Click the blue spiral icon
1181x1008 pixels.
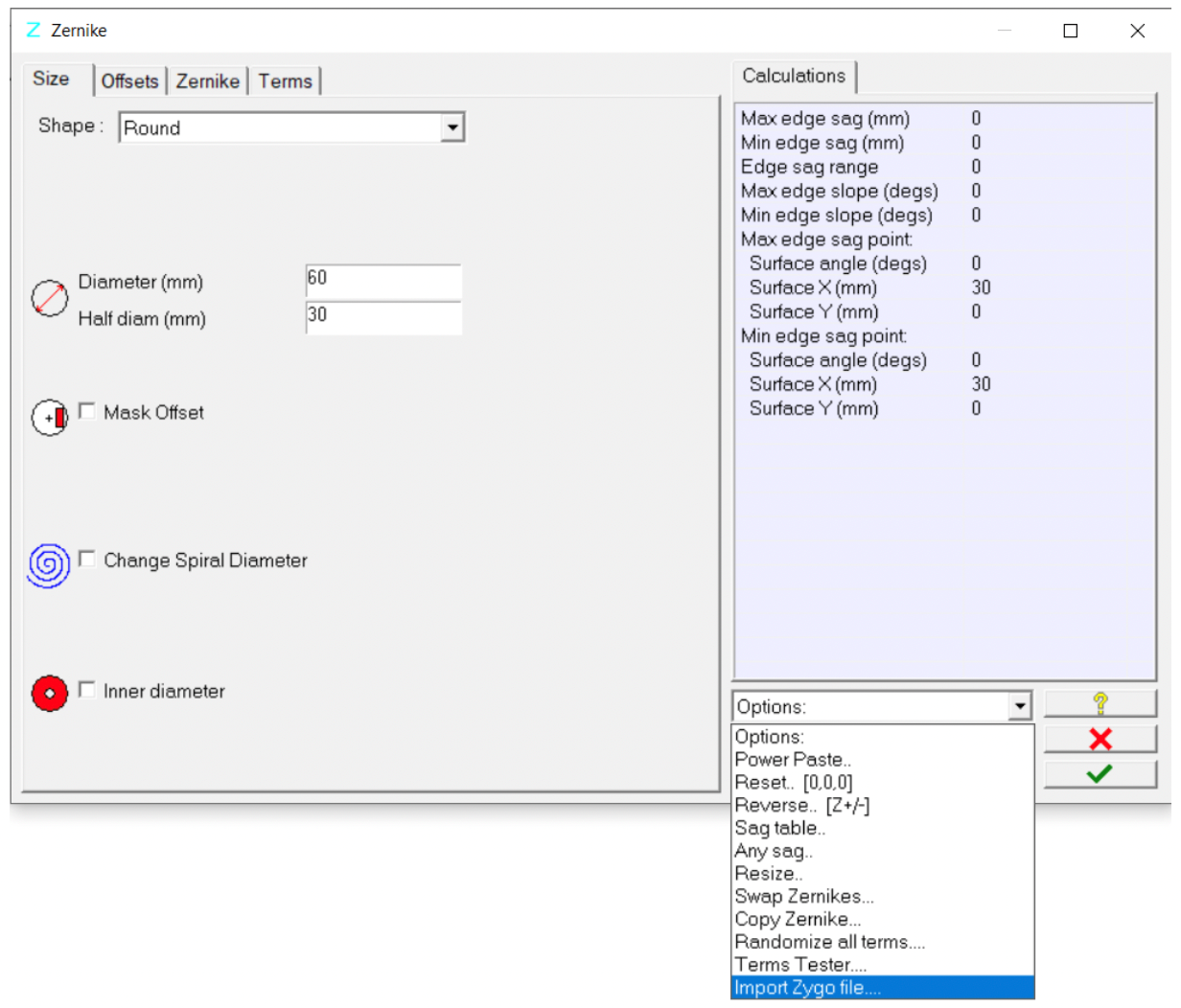coord(50,565)
